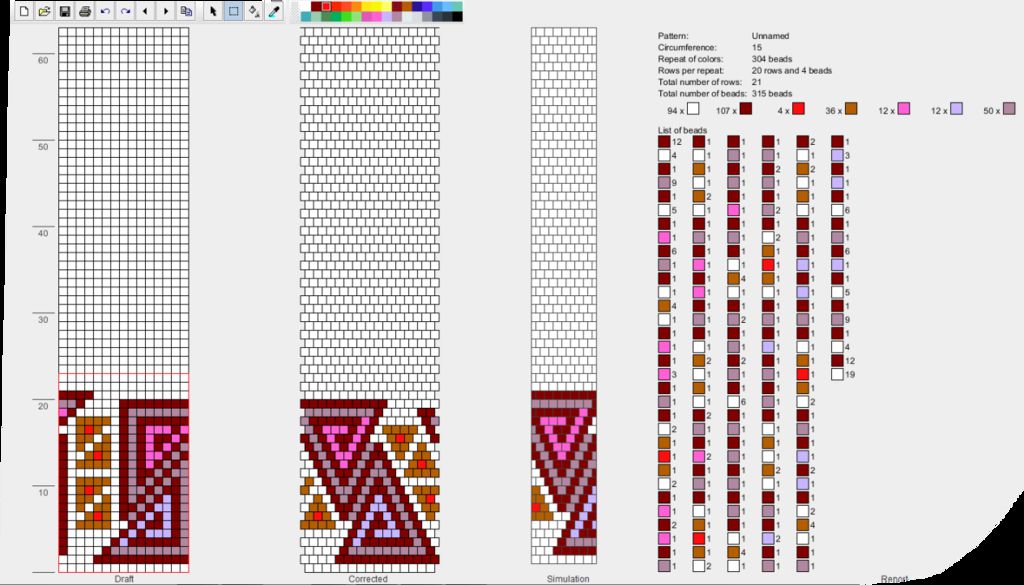Viewport: 1024px width, 585px height.
Task: Shift pattern left with left arrow
Action: point(145,12)
